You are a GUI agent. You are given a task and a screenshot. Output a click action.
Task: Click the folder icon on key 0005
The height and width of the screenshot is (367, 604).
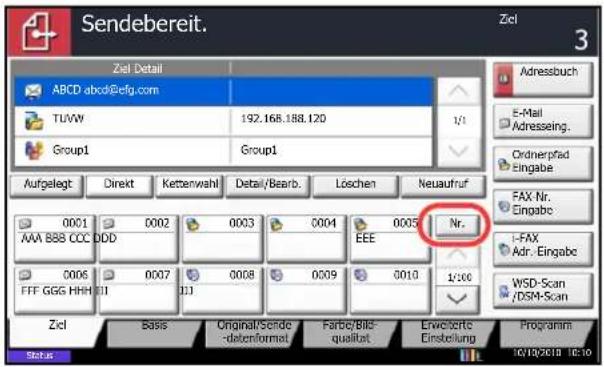(x=361, y=224)
